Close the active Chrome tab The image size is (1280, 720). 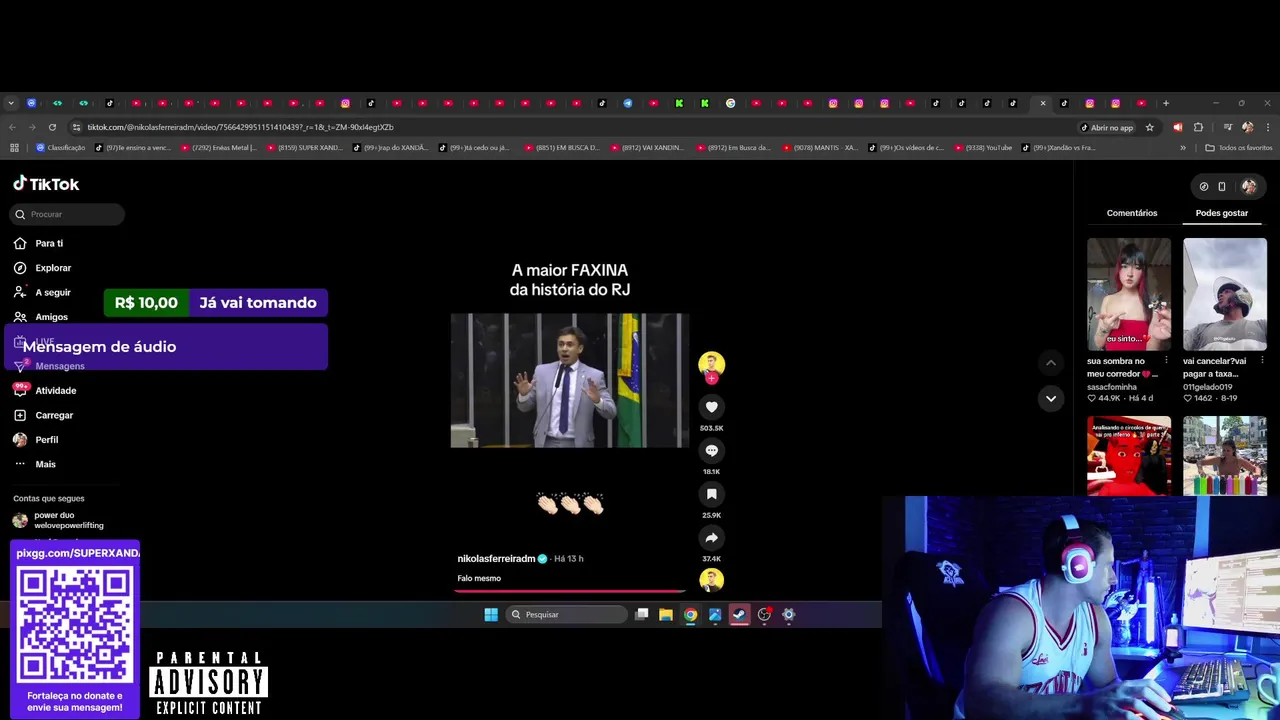coord(1042,103)
